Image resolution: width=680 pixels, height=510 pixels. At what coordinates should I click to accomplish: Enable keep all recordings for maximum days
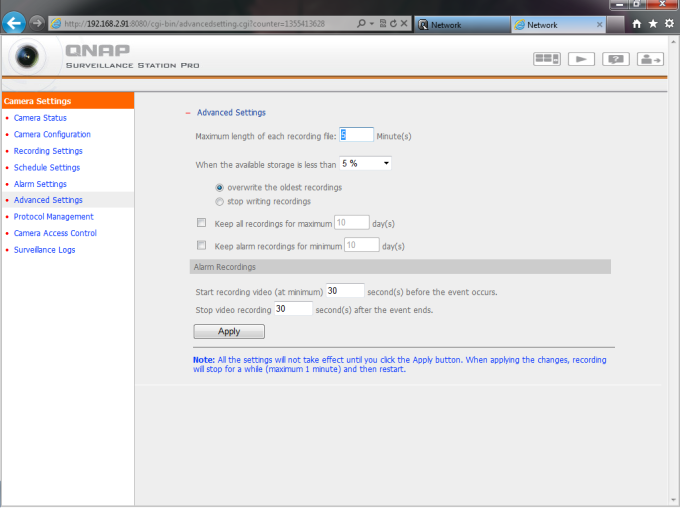coord(201,223)
